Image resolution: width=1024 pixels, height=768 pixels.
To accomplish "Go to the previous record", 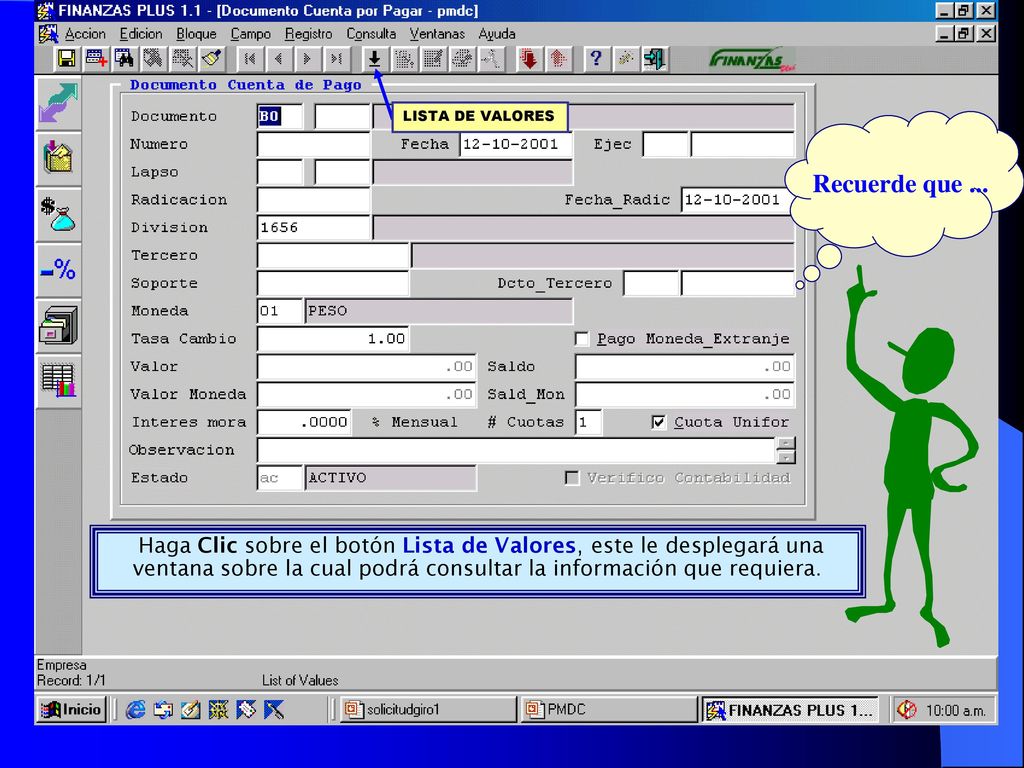I will (x=278, y=59).
